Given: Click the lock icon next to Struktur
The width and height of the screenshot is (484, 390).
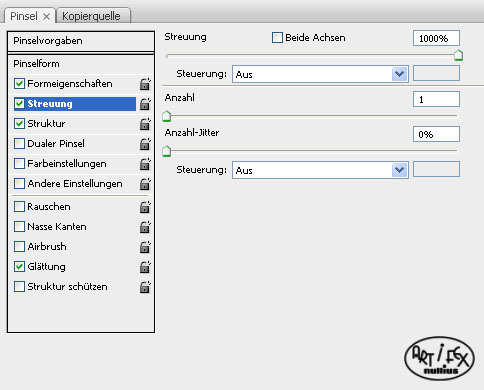Looking at the screenshot, I should pyautogui.click(x=145, y=124).
